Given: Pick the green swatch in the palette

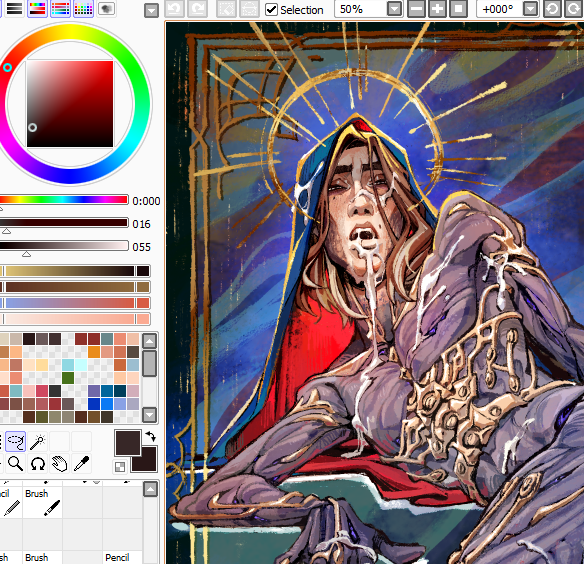Looking at the screenshot, I should coord(68,378).
